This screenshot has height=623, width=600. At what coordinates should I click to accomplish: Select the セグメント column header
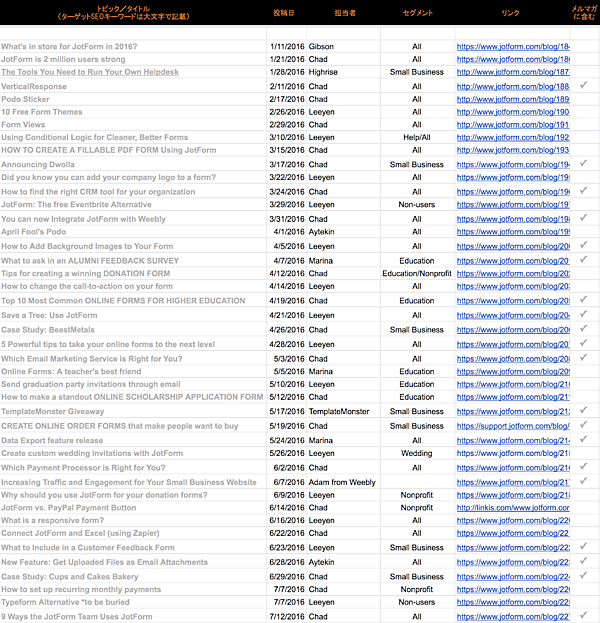(x=417, y=13)
